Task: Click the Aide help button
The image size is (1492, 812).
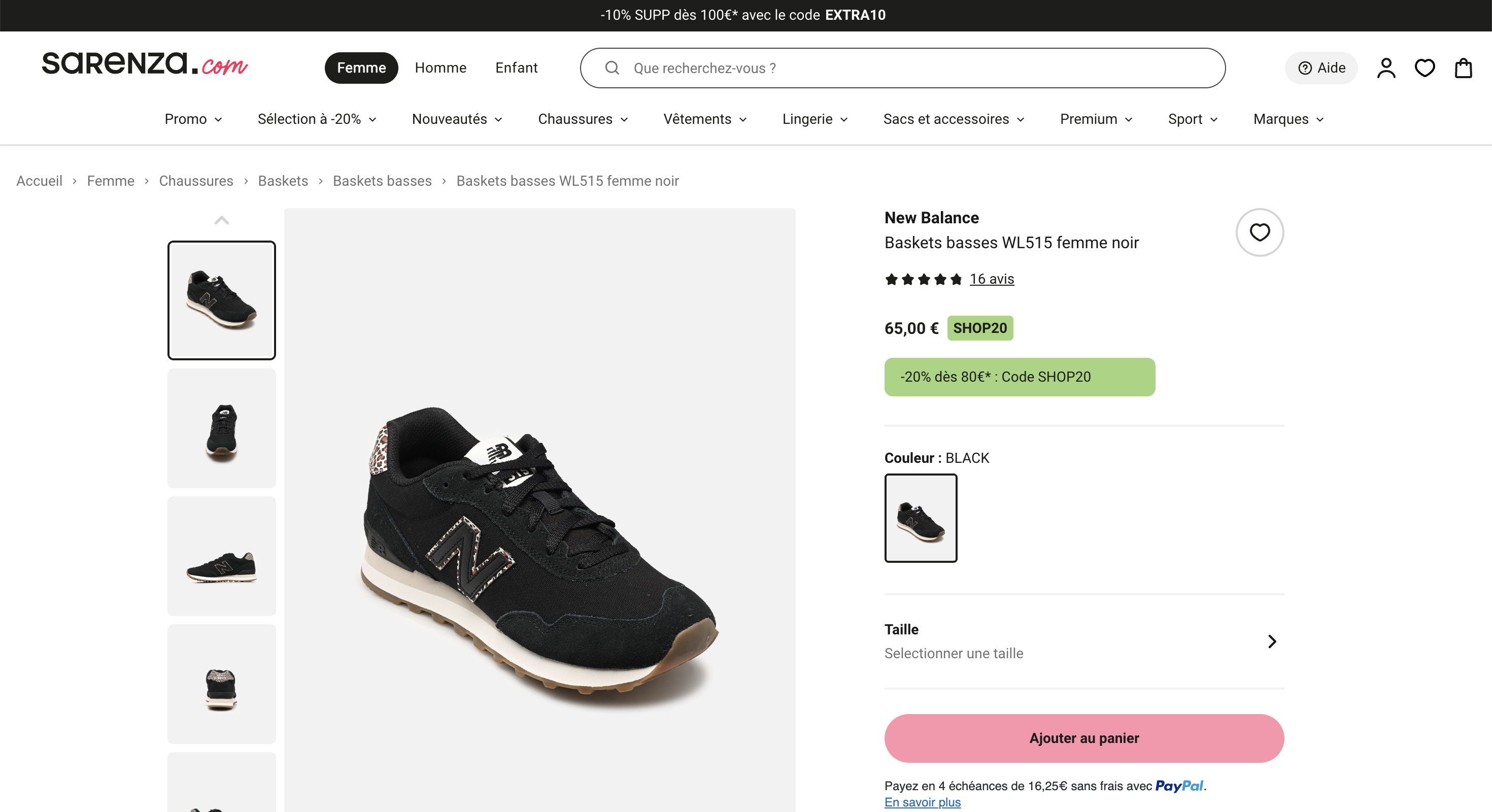Action: [x=1321, y=68]
